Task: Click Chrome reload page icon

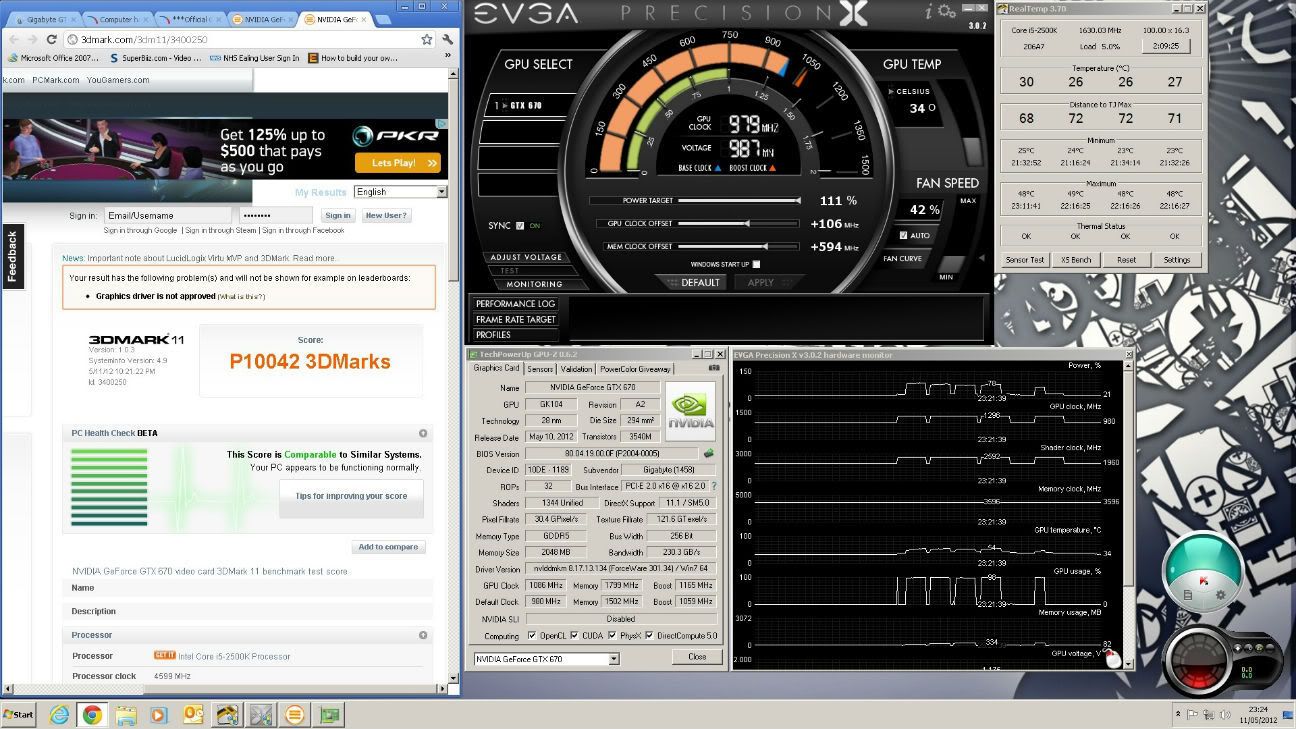Action: tap(53, 39)
